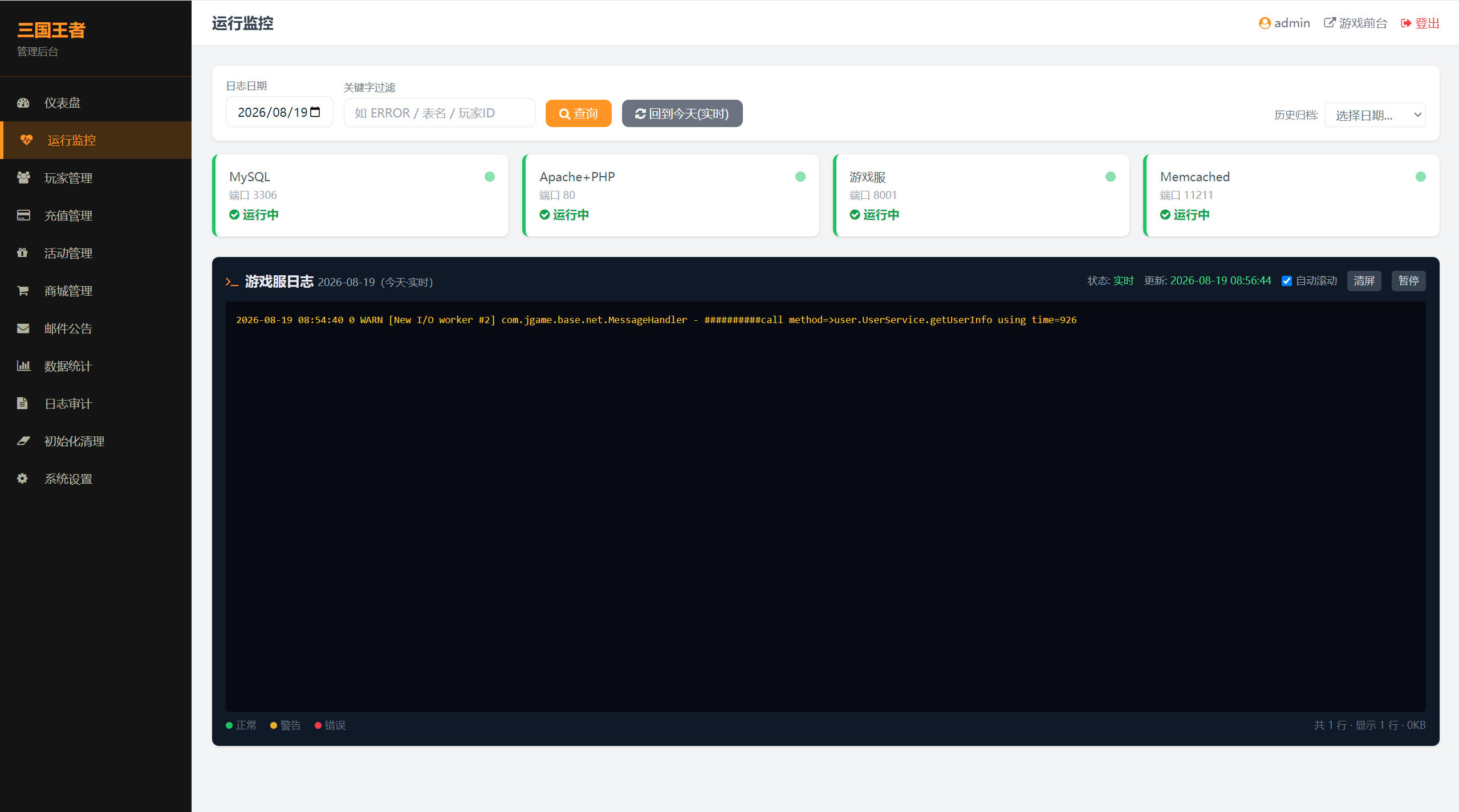
Task: Clear the log with 清屏 button
Action: coord(1364,281)
